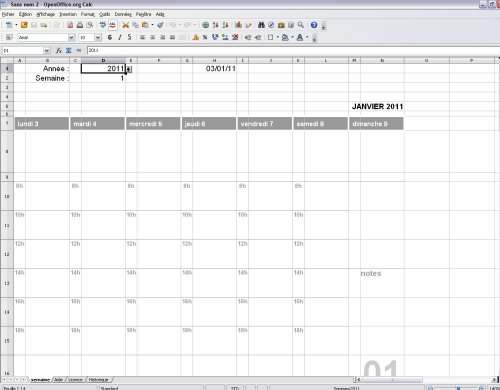
Task: Click the Background Color paint bucket
Action: [285, 37]
